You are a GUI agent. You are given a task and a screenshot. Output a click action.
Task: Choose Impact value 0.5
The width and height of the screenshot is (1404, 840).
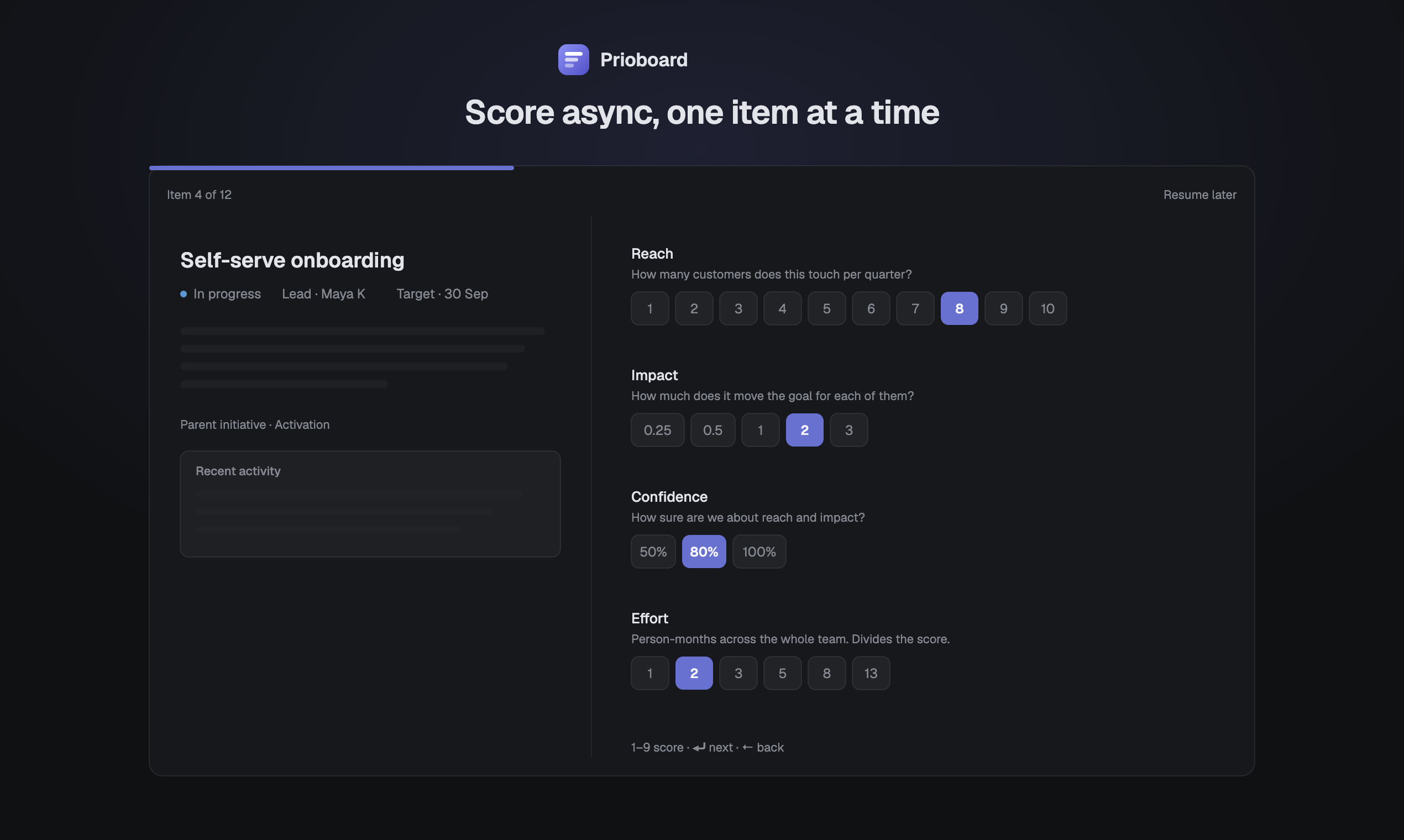click(x=713, y=430)
